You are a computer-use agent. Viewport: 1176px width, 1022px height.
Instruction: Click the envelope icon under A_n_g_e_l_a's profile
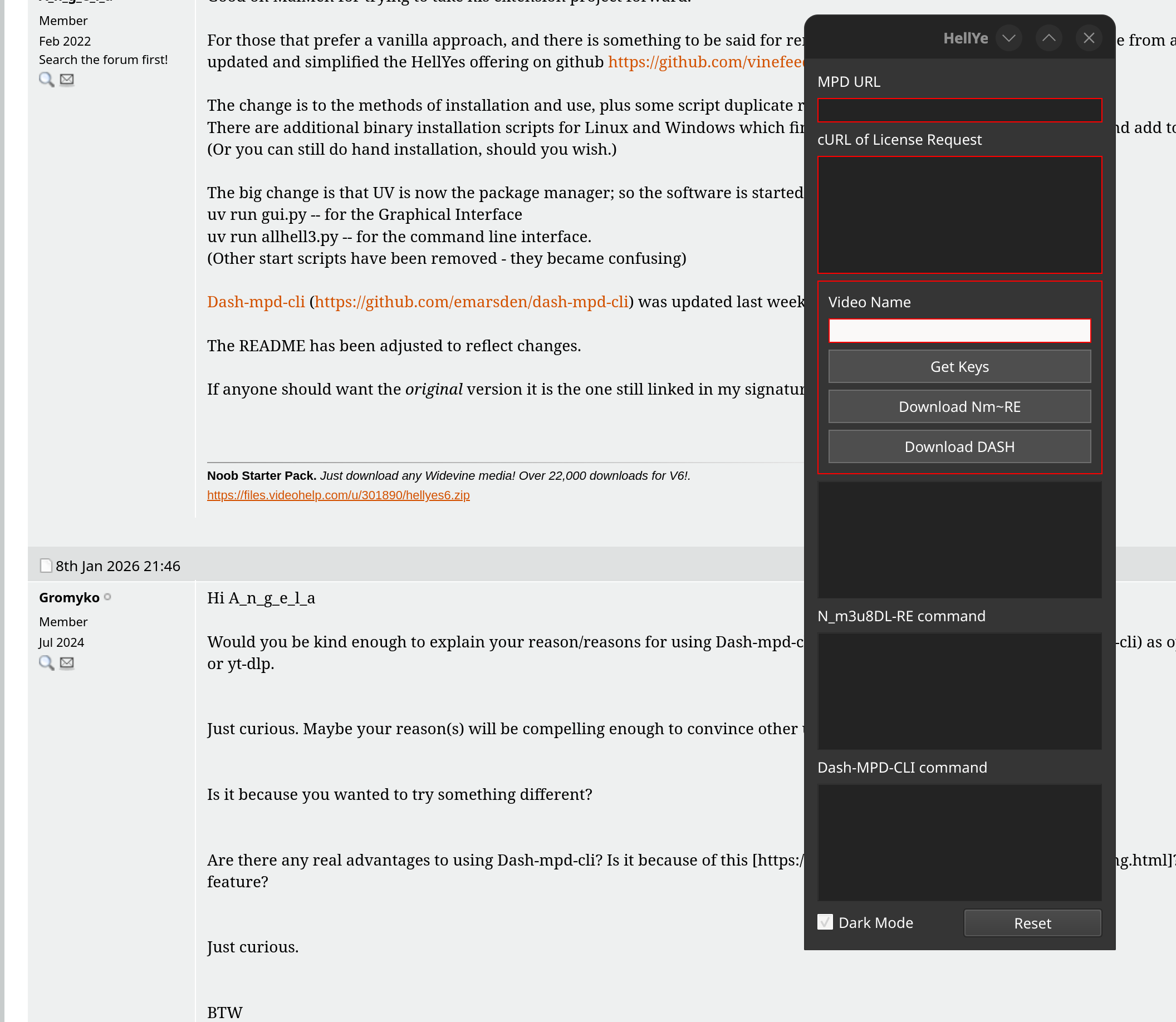coord(67,79)
